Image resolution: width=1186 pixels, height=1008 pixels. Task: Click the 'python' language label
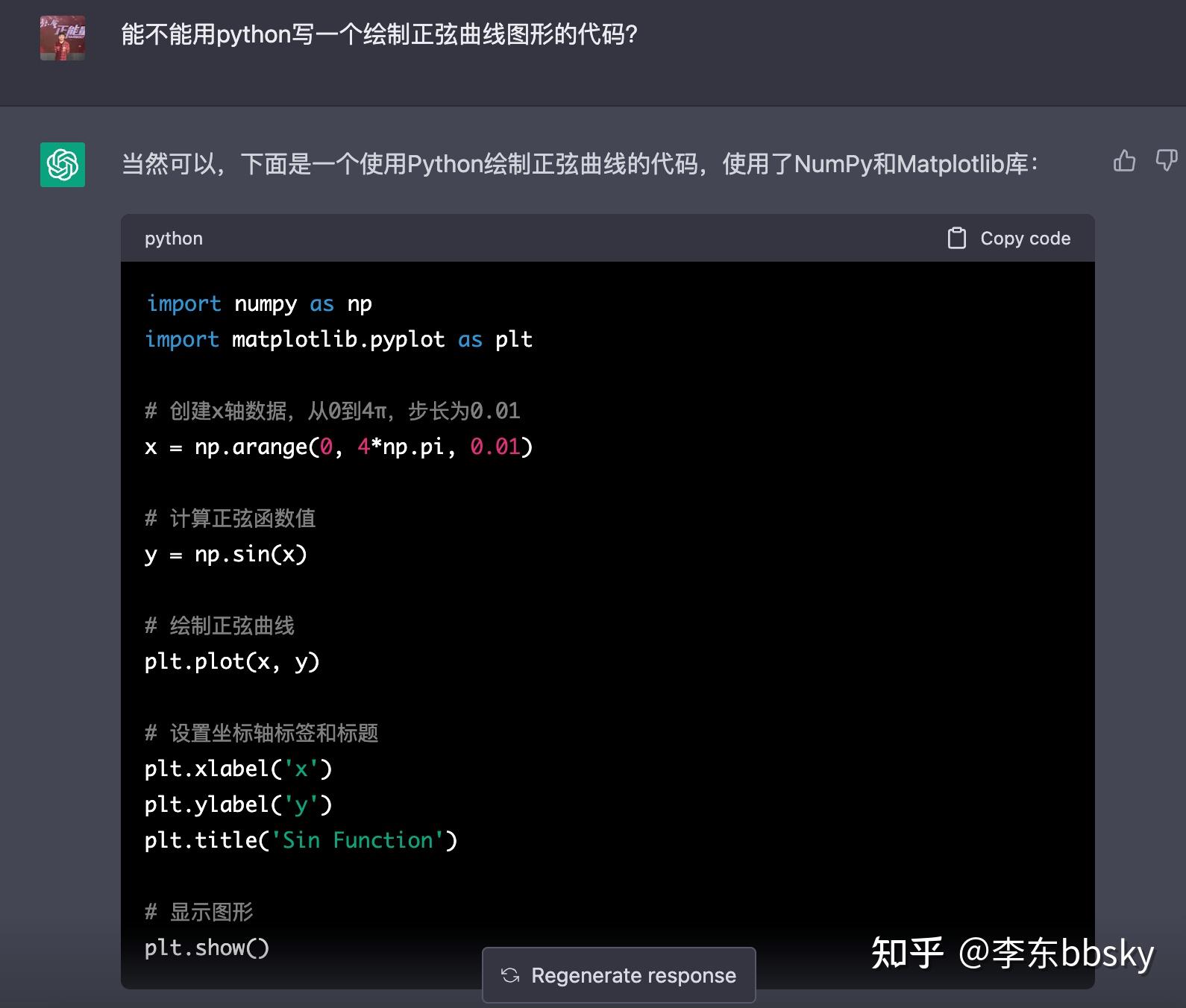174,239
